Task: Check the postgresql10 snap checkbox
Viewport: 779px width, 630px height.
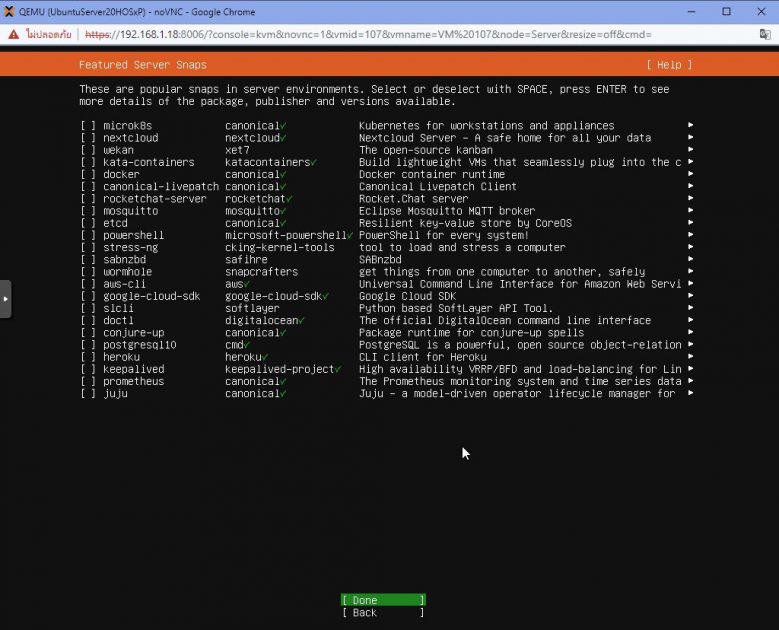Action: click(88, 345)
